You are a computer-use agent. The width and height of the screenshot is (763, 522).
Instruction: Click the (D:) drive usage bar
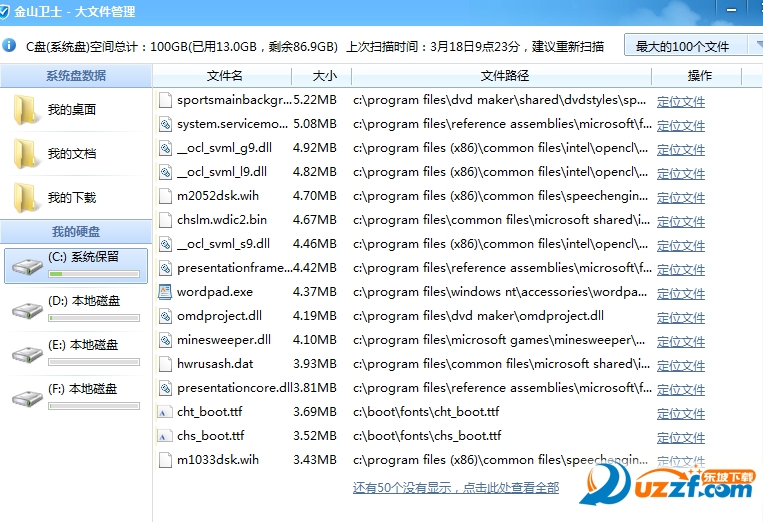pyautogui.click(x=94, y=318)
